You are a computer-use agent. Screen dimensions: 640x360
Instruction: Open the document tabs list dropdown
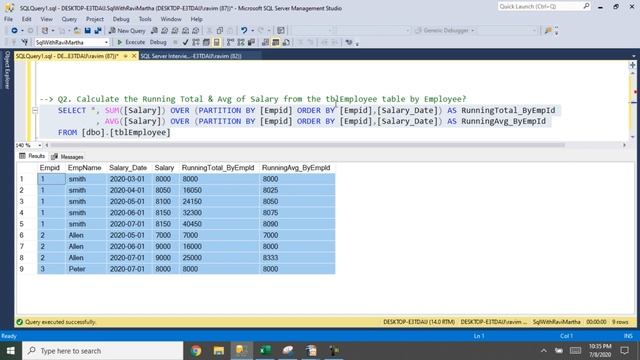(x=633, y=56)
